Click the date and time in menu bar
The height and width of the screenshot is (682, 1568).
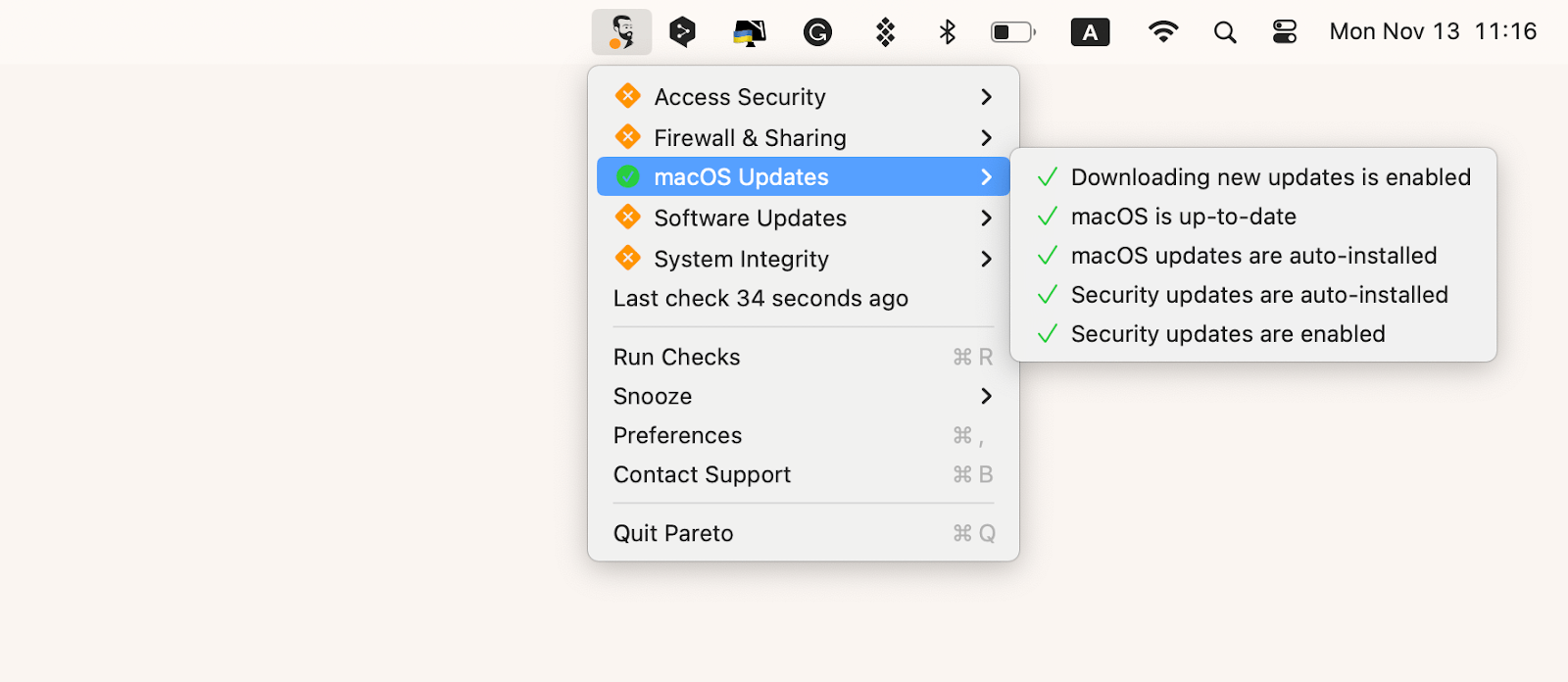click(1432, 31)
